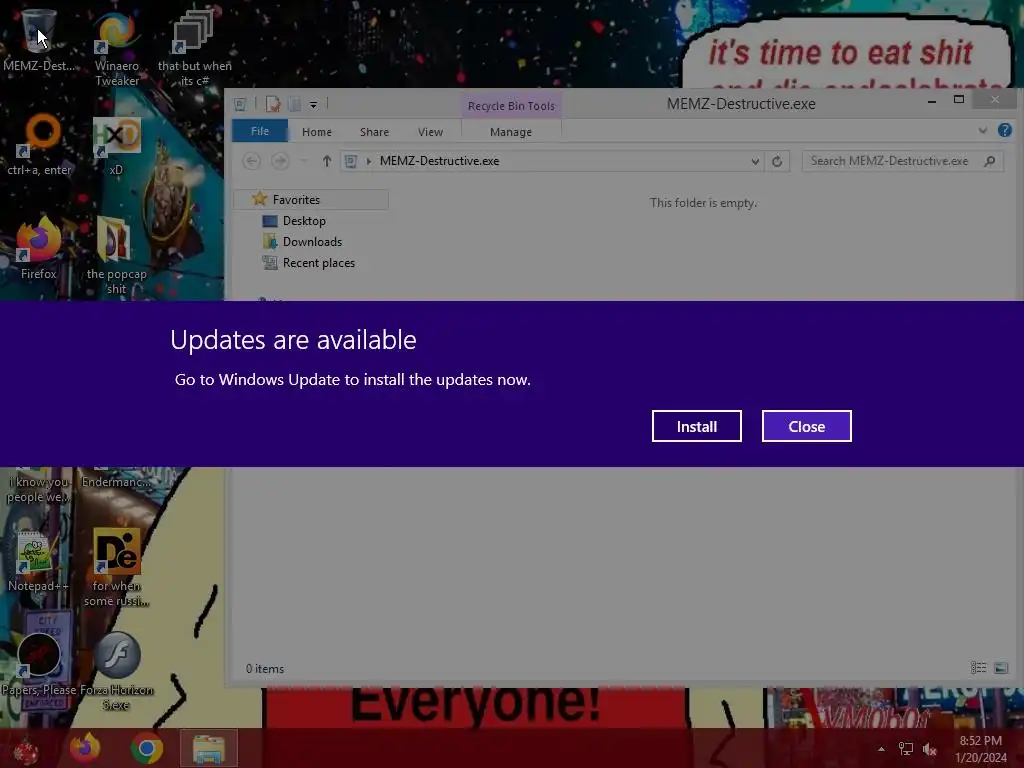The height and width of the screenshot is (768, 1024).
Task: Click New folder icon in quick access toolbar
Action: 295,104
